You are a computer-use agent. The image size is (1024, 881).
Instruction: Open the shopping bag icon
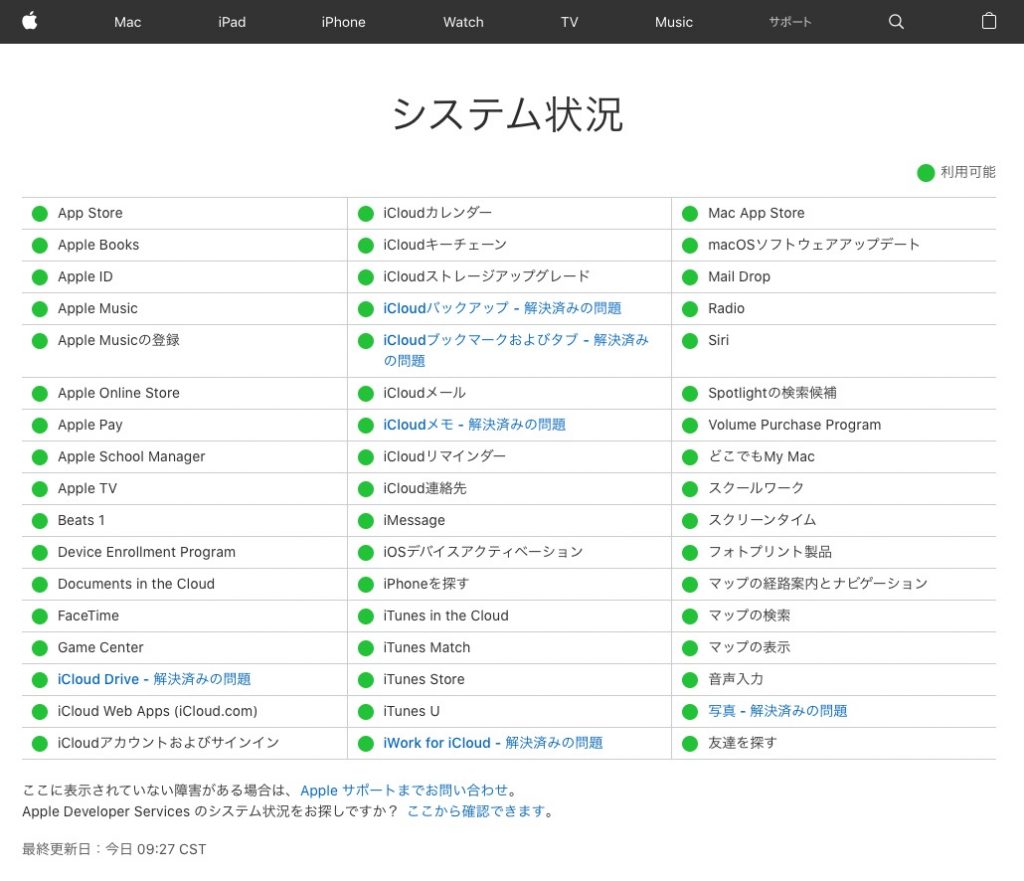pyautogui.click(x=989, y=21)
